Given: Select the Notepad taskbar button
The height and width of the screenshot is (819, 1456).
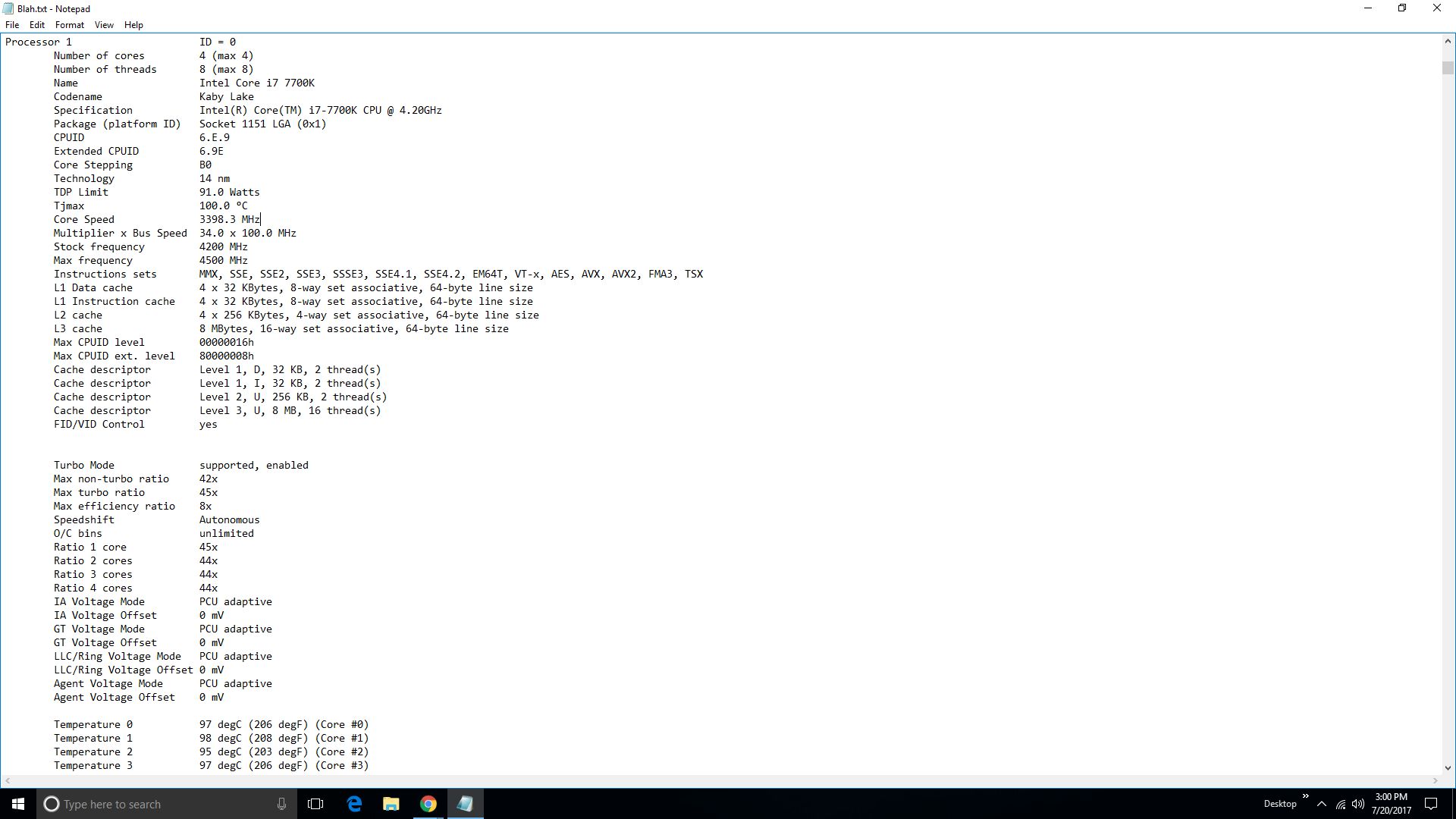Looking at the screenshot, I should pyautogui.click(x=465, y=804).
